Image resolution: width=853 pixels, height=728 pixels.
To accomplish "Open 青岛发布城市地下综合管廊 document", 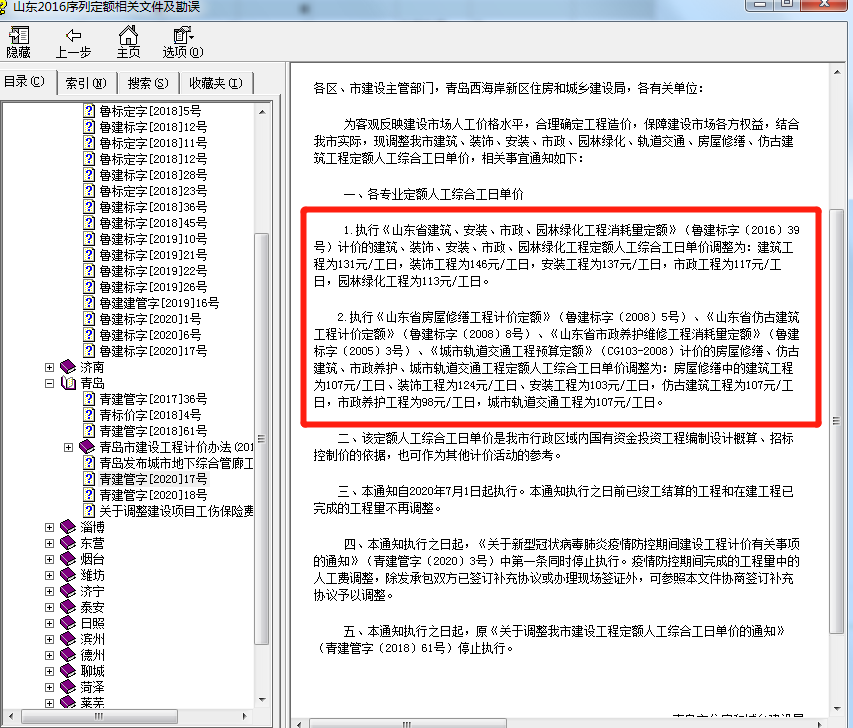I will 176,463.
